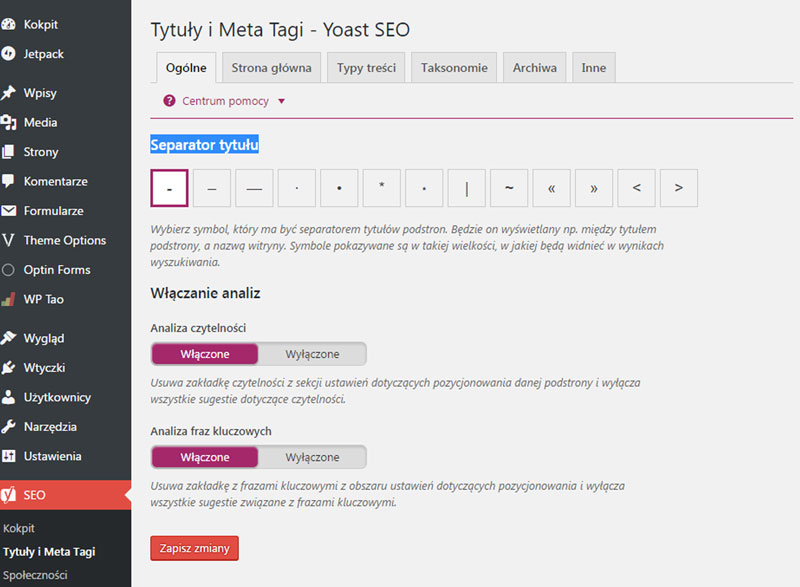Click the Optin Forms circle icon

[x=8, y=270]
